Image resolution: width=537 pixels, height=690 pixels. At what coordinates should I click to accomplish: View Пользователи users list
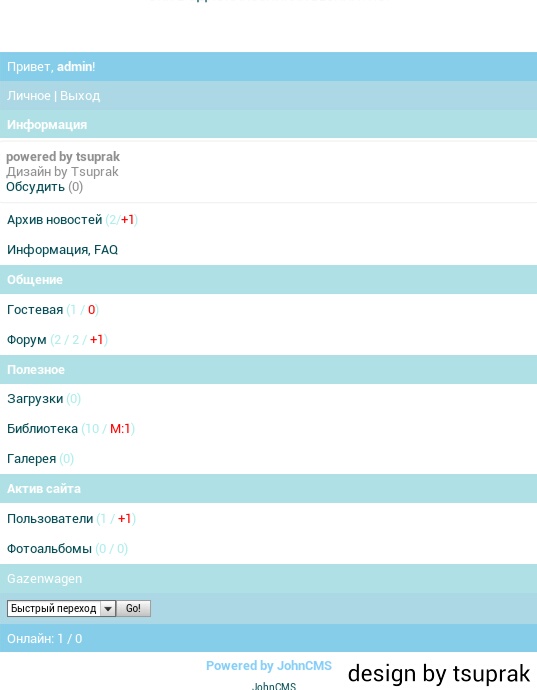(x=50, y=519)
